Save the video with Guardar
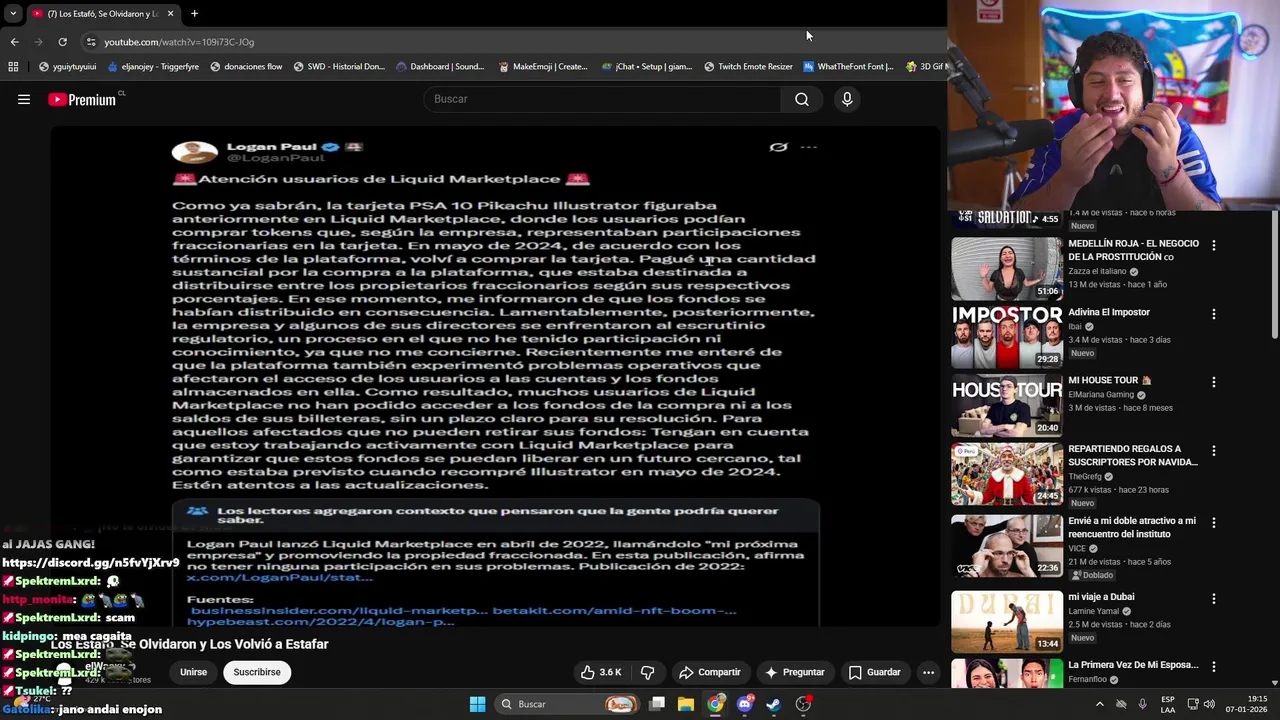The height and width of the screenshot is (720, 1280). click(874, 672)
